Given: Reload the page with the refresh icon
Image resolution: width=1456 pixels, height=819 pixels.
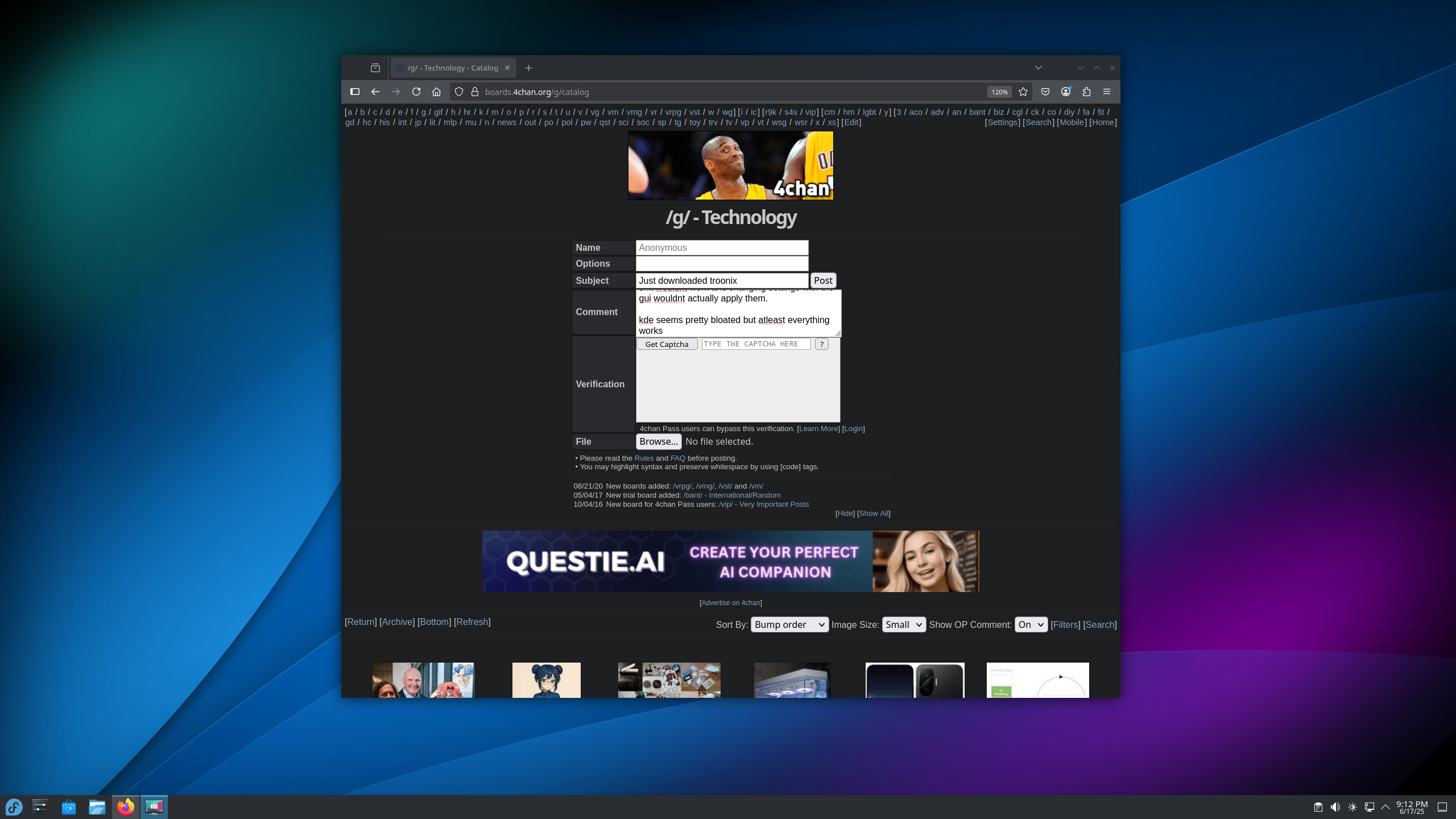Looking at the screenshot, I should 416,92.
